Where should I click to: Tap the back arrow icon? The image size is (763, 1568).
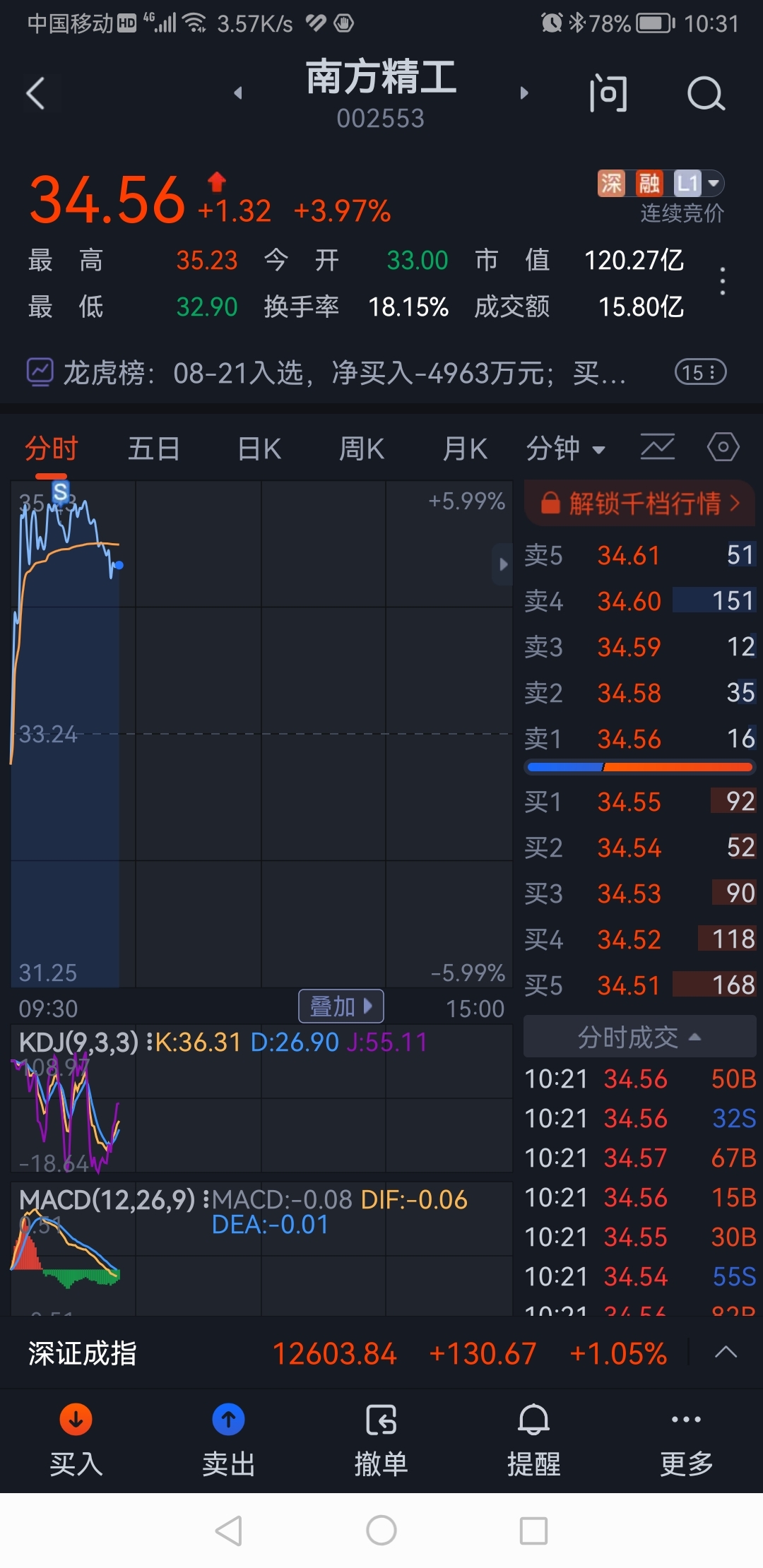point(36,93)
